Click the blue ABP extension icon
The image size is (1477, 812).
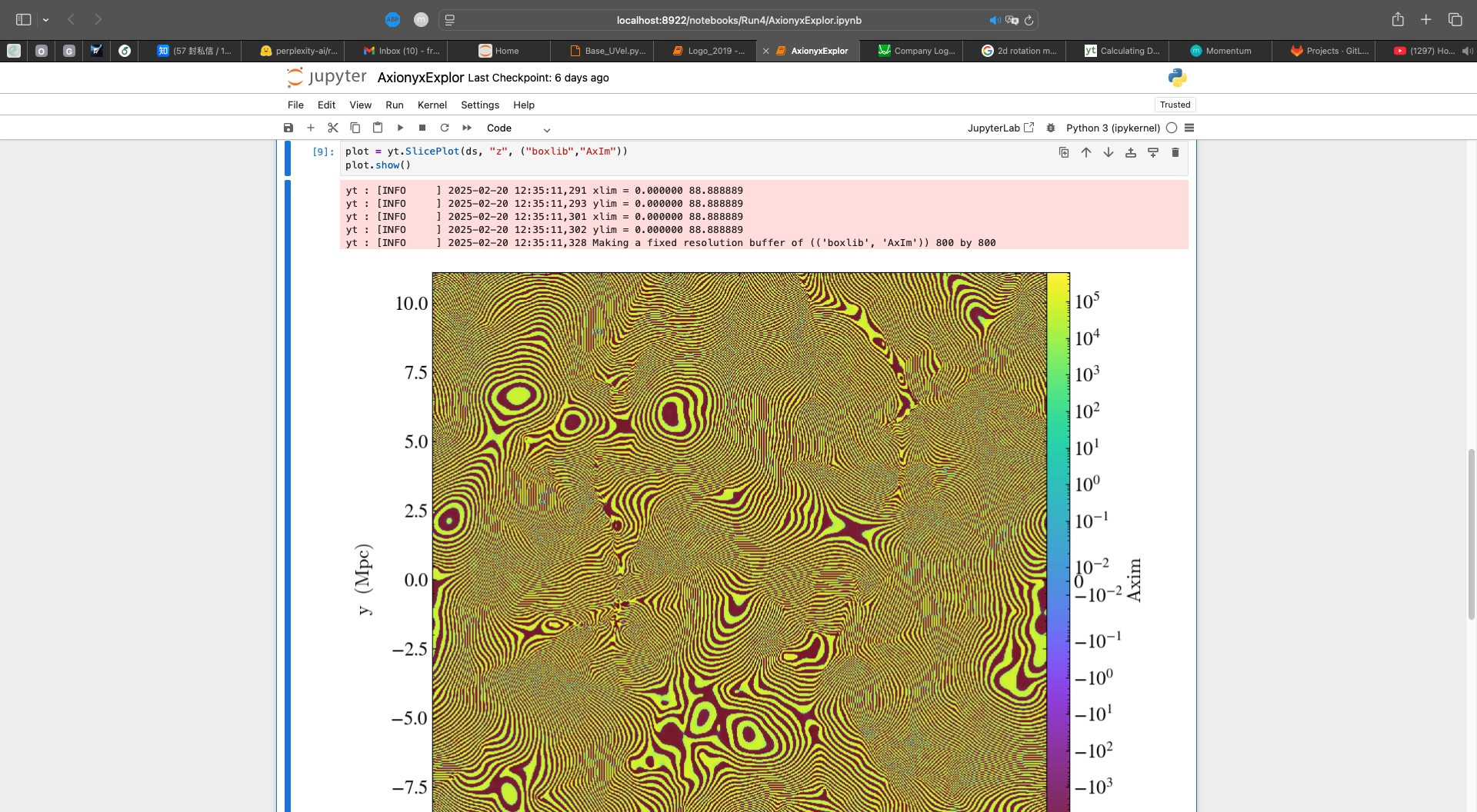(x=392, y=20)
